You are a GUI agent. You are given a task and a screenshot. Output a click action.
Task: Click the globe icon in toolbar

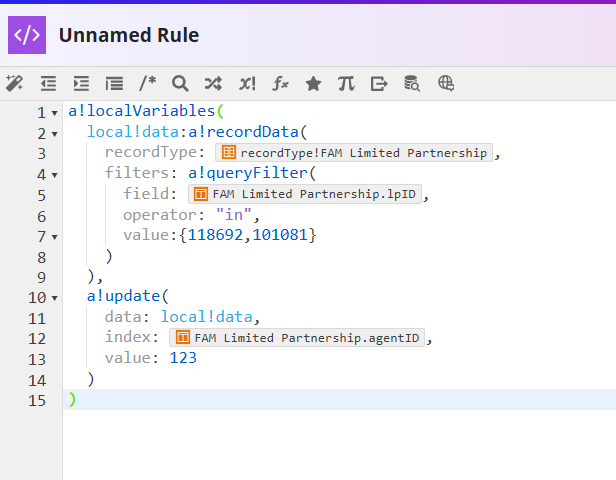(x=446, y=83)
